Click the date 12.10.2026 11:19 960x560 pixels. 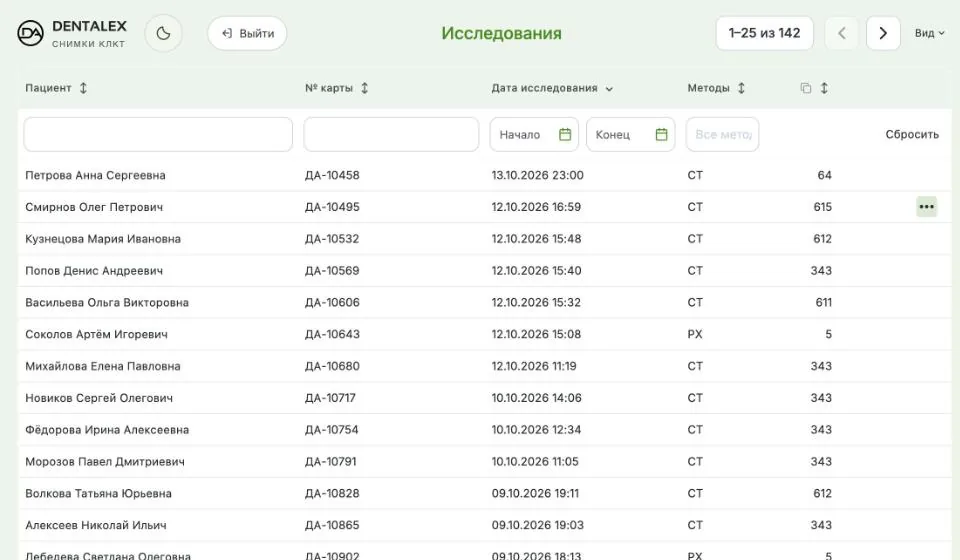pyautogui.click(x=534, y=366)
